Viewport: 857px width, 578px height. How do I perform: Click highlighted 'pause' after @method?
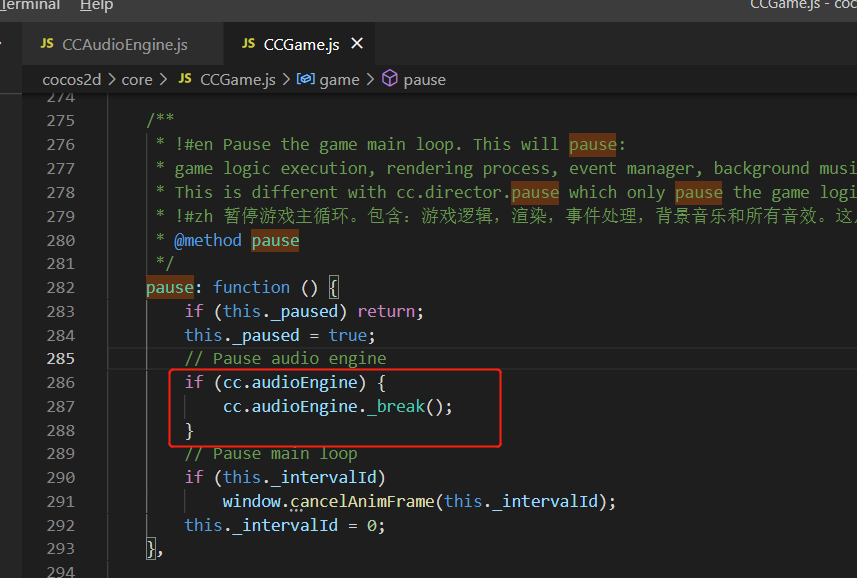(x=275, y=240)
